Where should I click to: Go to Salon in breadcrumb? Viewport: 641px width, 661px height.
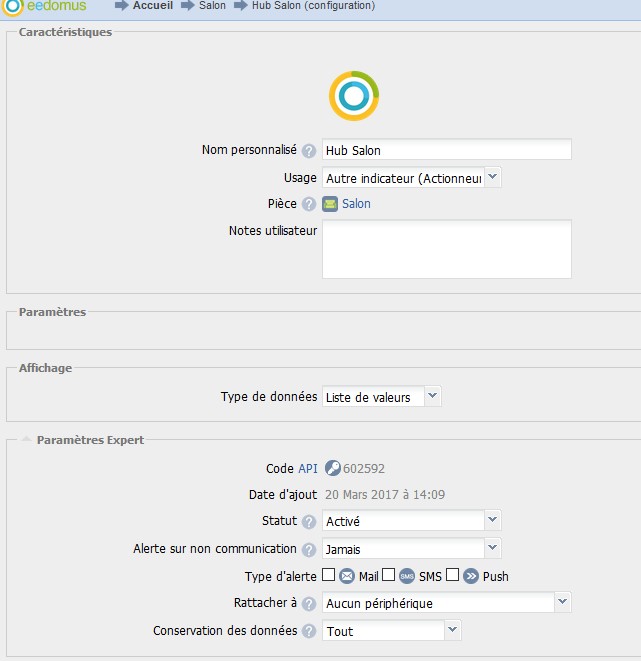(212, 5)
